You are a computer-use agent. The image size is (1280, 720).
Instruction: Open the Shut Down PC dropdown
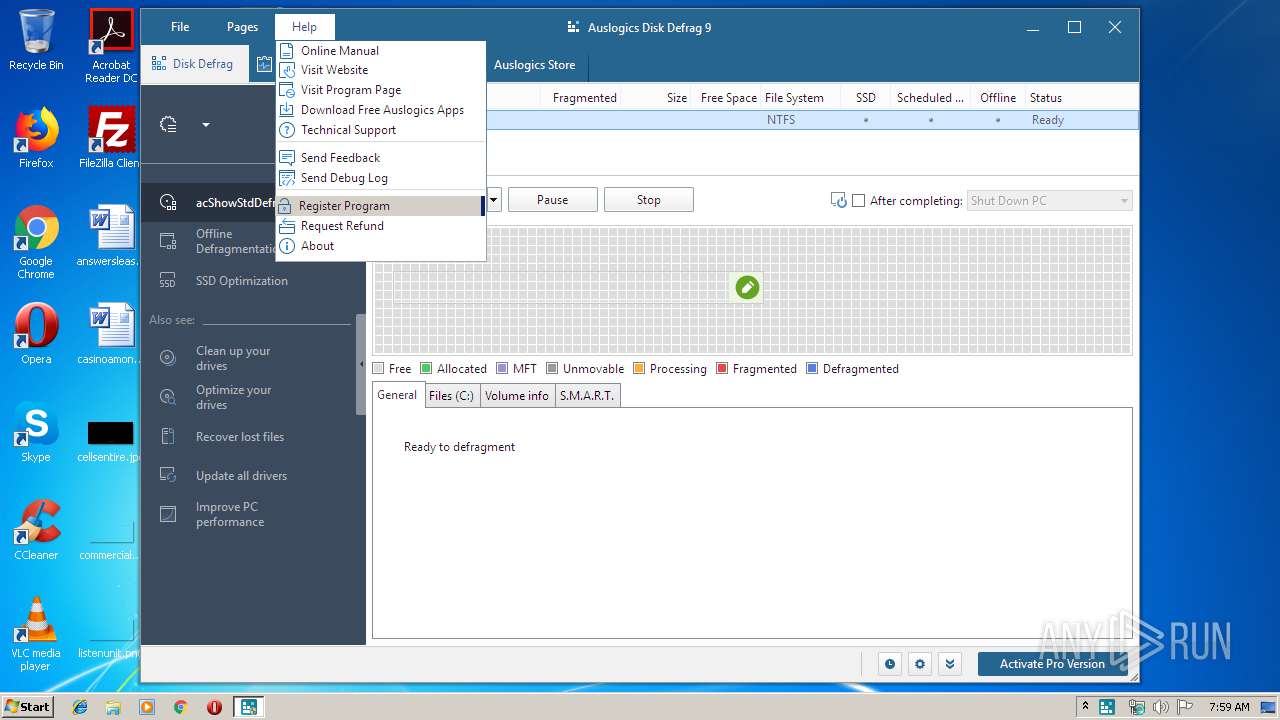1049,201
